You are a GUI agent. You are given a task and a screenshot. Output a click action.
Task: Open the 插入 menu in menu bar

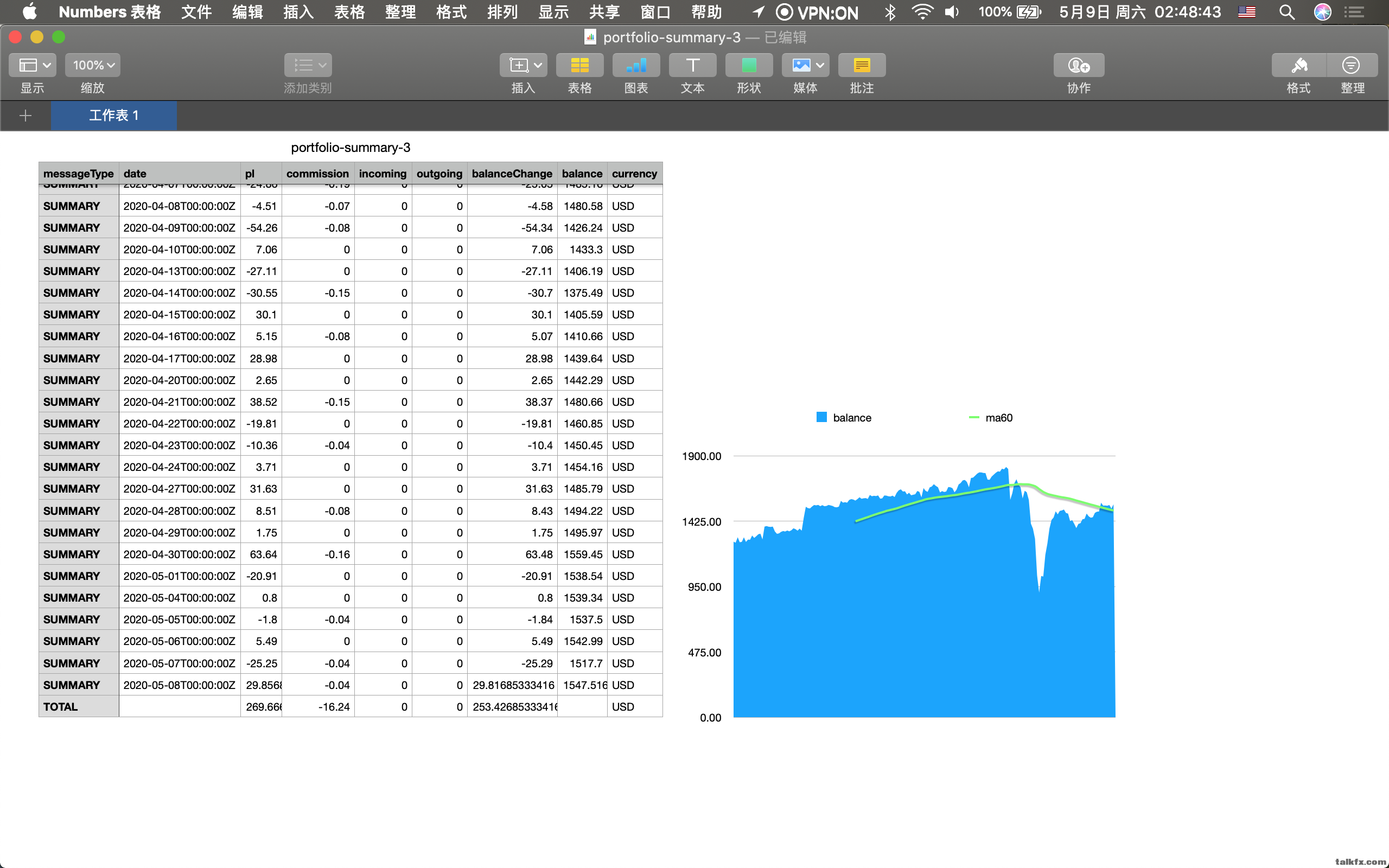298,12
